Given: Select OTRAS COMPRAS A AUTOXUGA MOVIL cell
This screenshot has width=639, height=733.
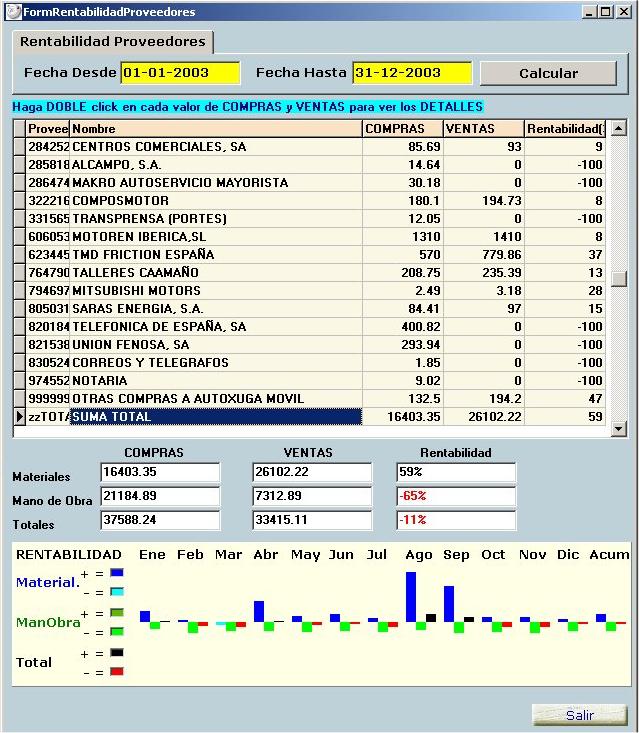Looking at the screenshot, I should [216, 399].
